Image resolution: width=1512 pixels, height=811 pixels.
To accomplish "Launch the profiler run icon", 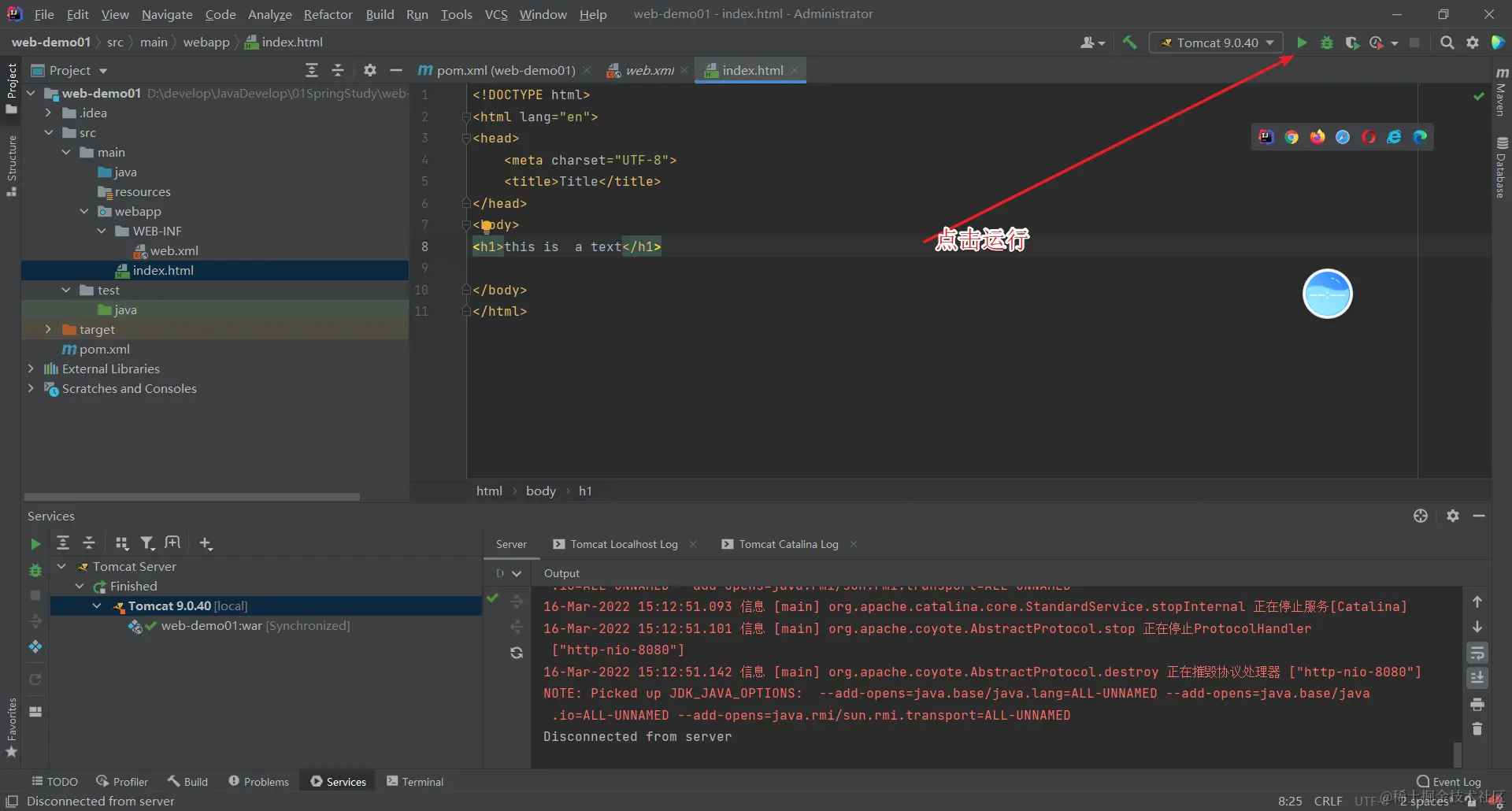I will click(x=1377, y=43).
